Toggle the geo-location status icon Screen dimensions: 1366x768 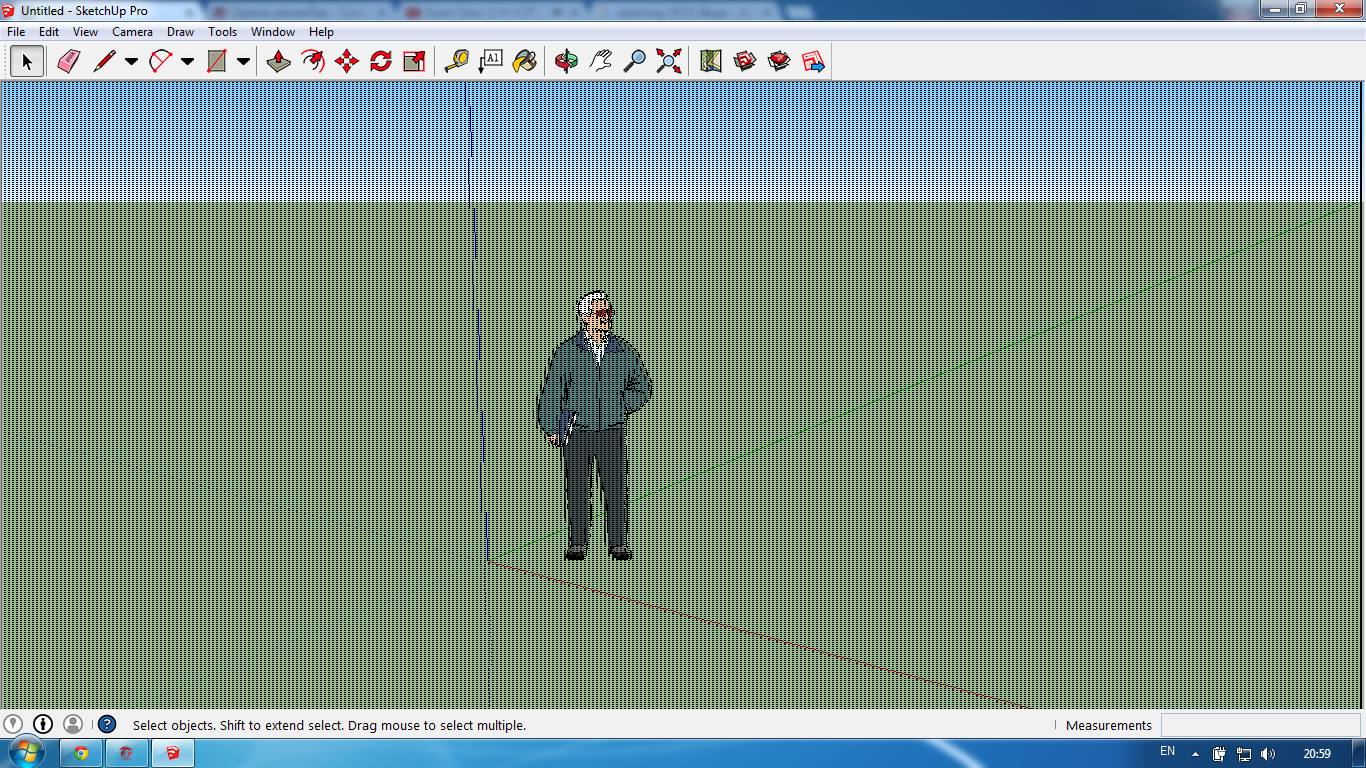click(x=13, y=724)
